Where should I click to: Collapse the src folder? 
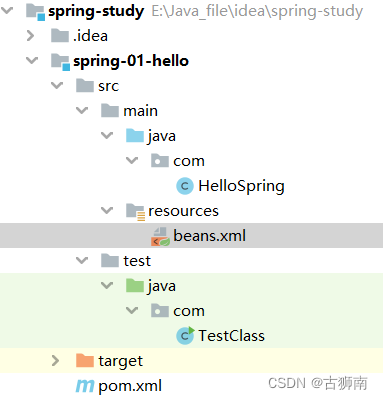pos(57,86)
